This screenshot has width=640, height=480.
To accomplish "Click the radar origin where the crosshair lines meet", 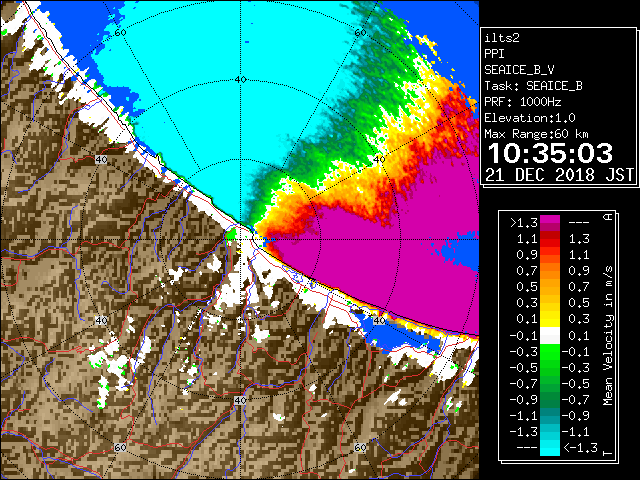I will [240, 240].
